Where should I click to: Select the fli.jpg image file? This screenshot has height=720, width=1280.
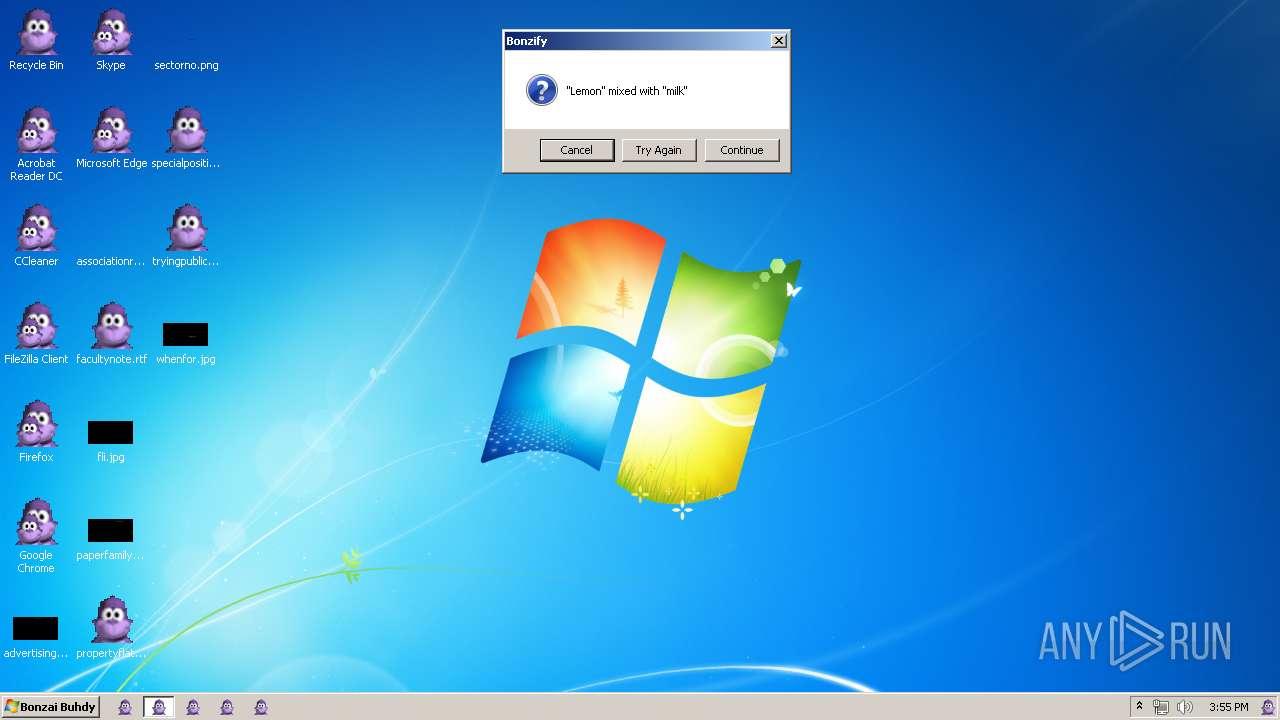[111, 441]
